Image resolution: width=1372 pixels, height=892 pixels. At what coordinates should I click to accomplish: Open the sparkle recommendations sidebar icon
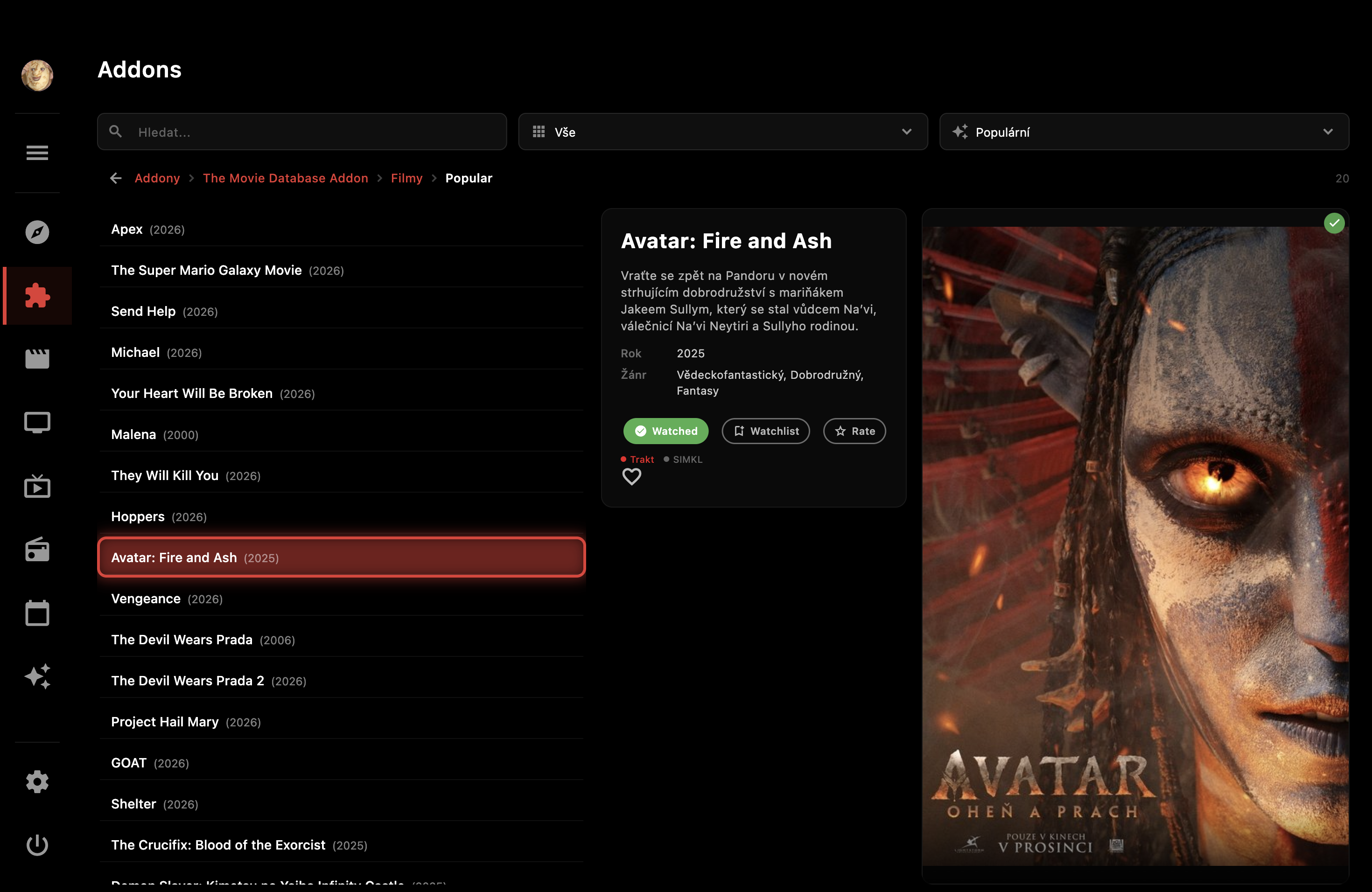pyautogui.click(x=37, y=676)
